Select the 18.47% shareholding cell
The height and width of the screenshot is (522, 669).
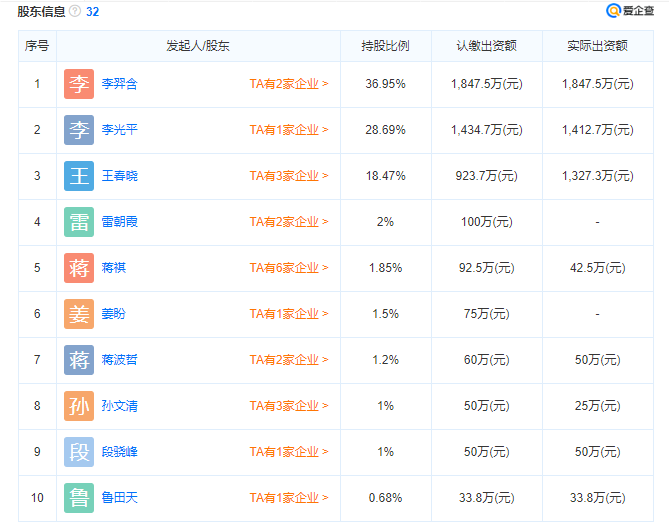point(385,176)
